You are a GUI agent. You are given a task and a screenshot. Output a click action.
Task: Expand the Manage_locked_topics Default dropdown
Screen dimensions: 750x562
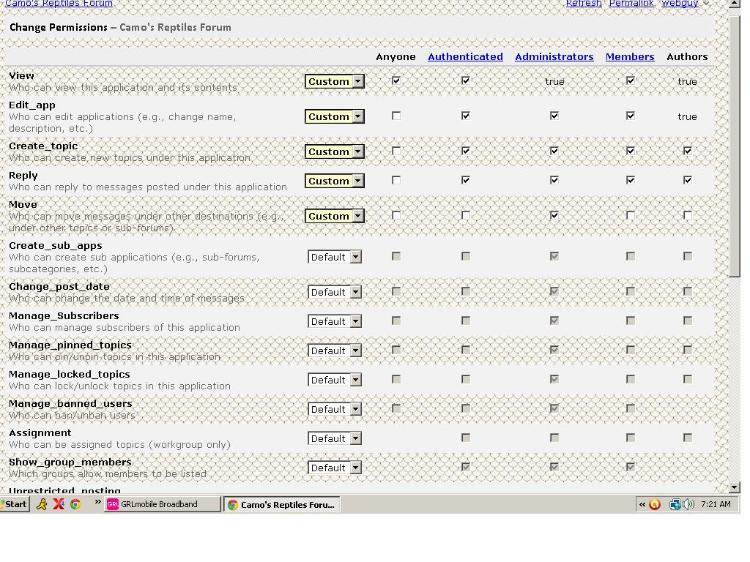[x=334, y=380]
